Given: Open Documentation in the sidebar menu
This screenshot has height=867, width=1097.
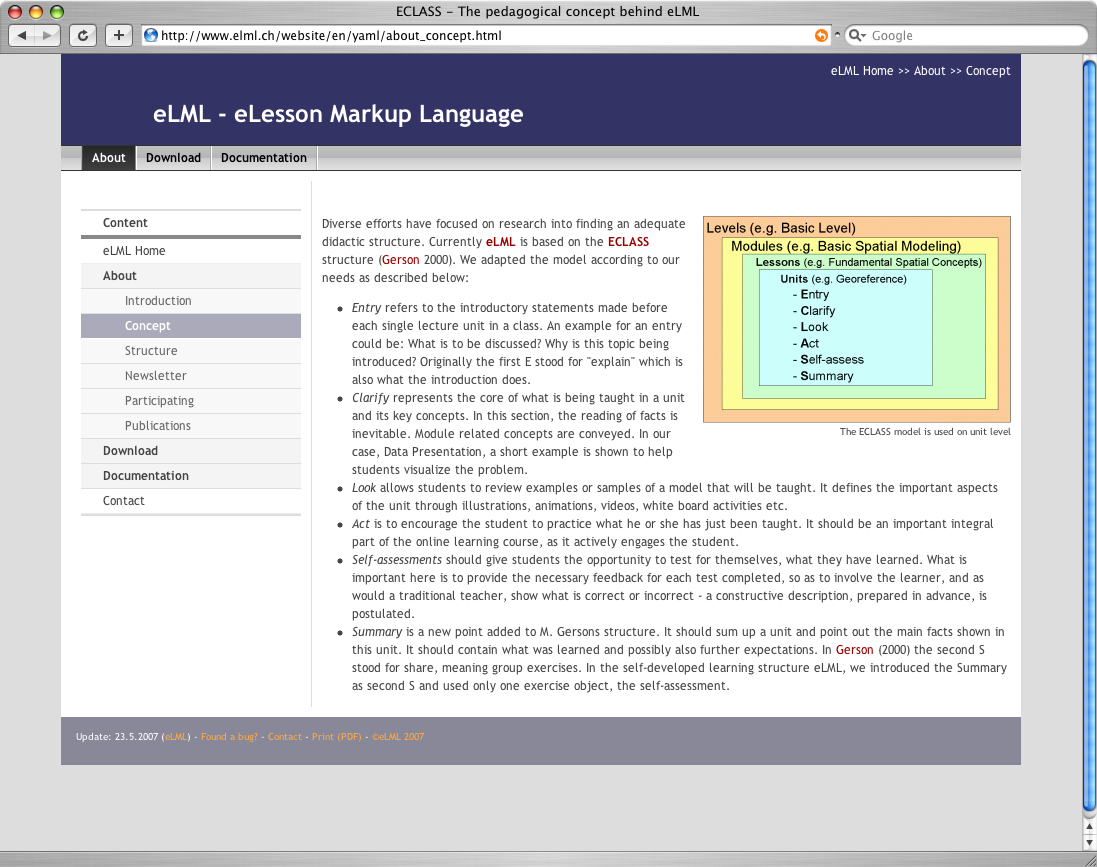Looking at the screenshot, I should click(x=191, y=476).
